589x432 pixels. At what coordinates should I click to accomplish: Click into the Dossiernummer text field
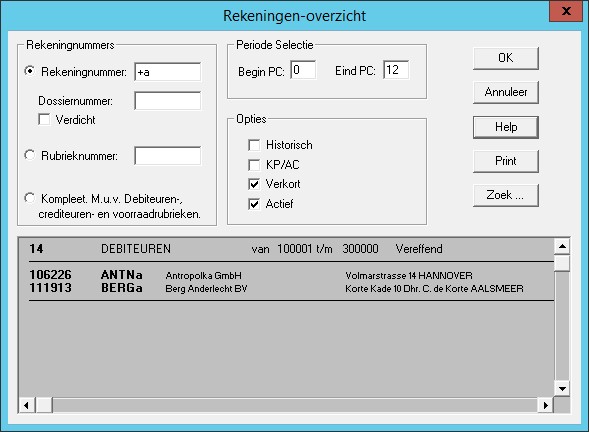coord(168,101)
